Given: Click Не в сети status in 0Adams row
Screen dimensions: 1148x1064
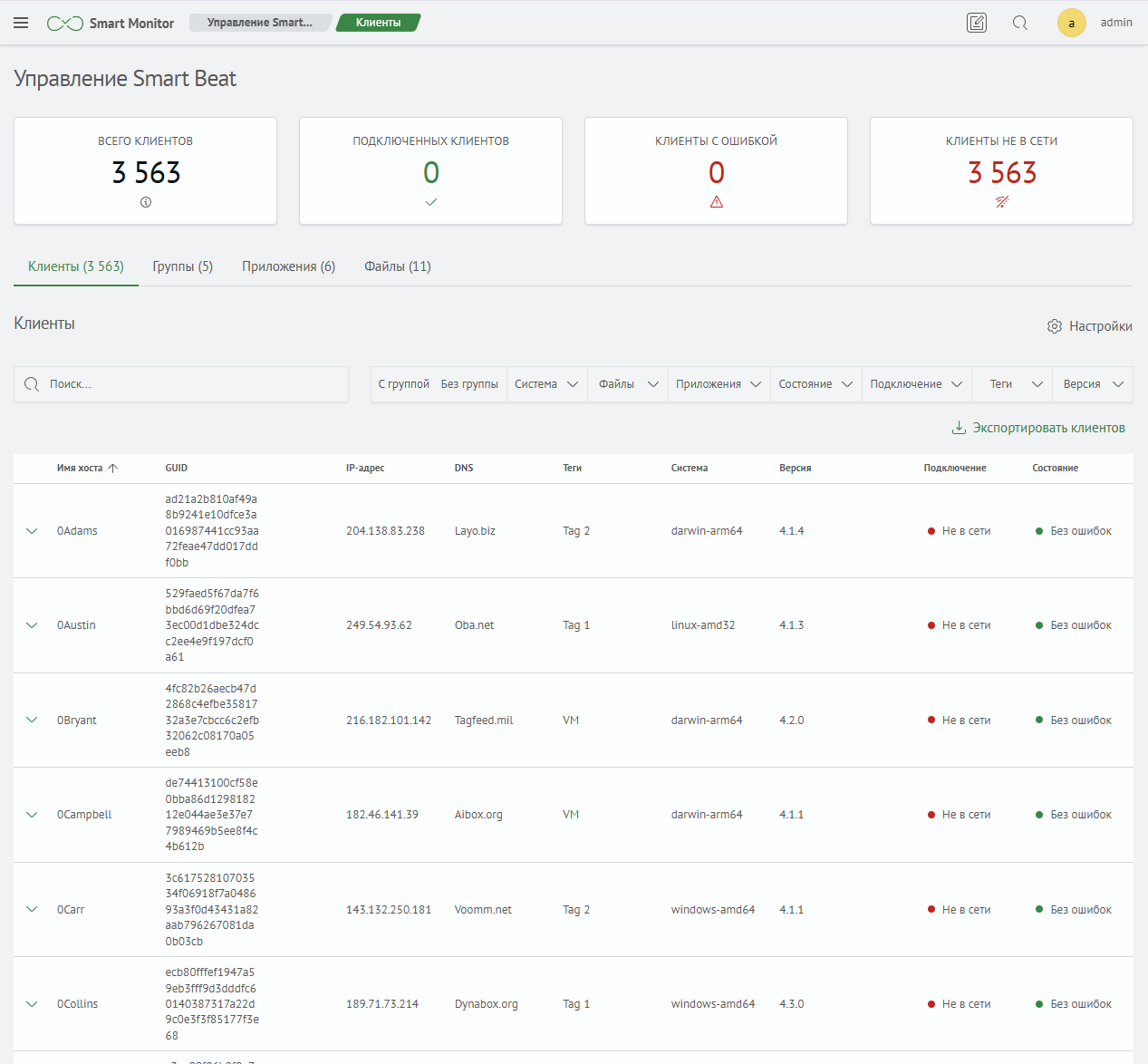Looking at the screenshot, I should [959, 531].
